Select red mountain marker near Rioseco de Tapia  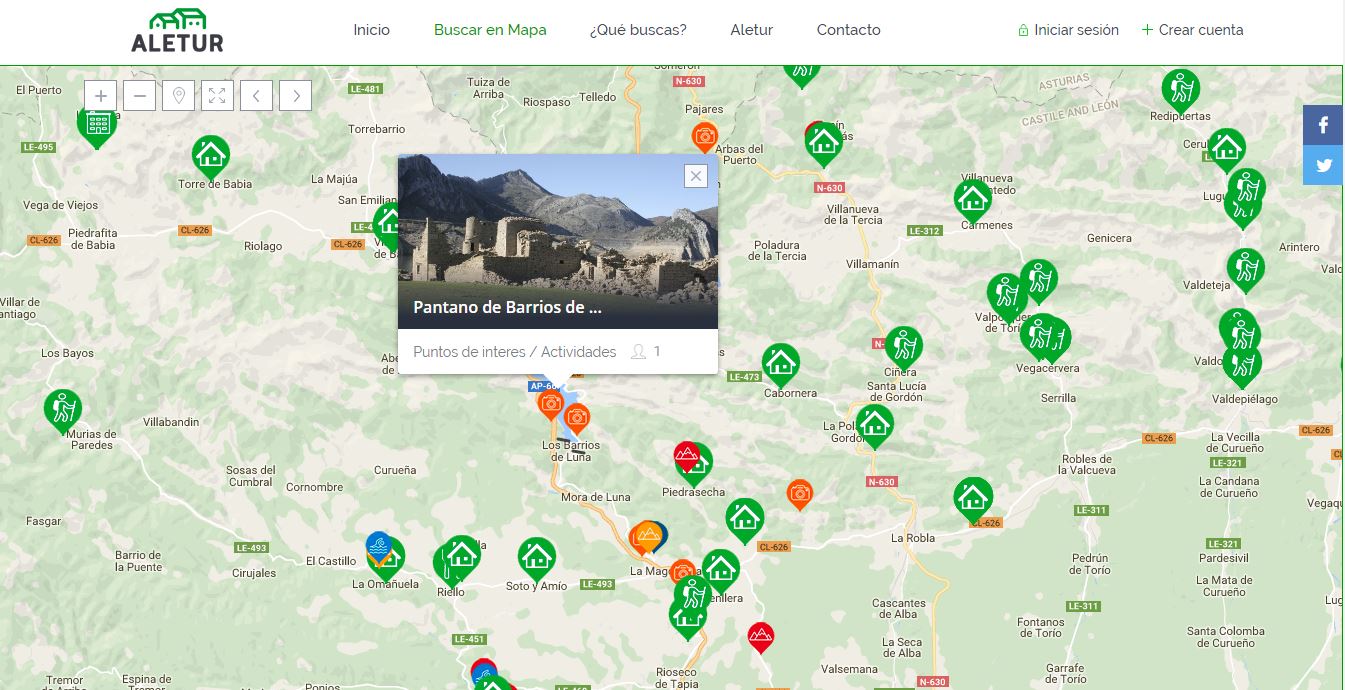761,636
